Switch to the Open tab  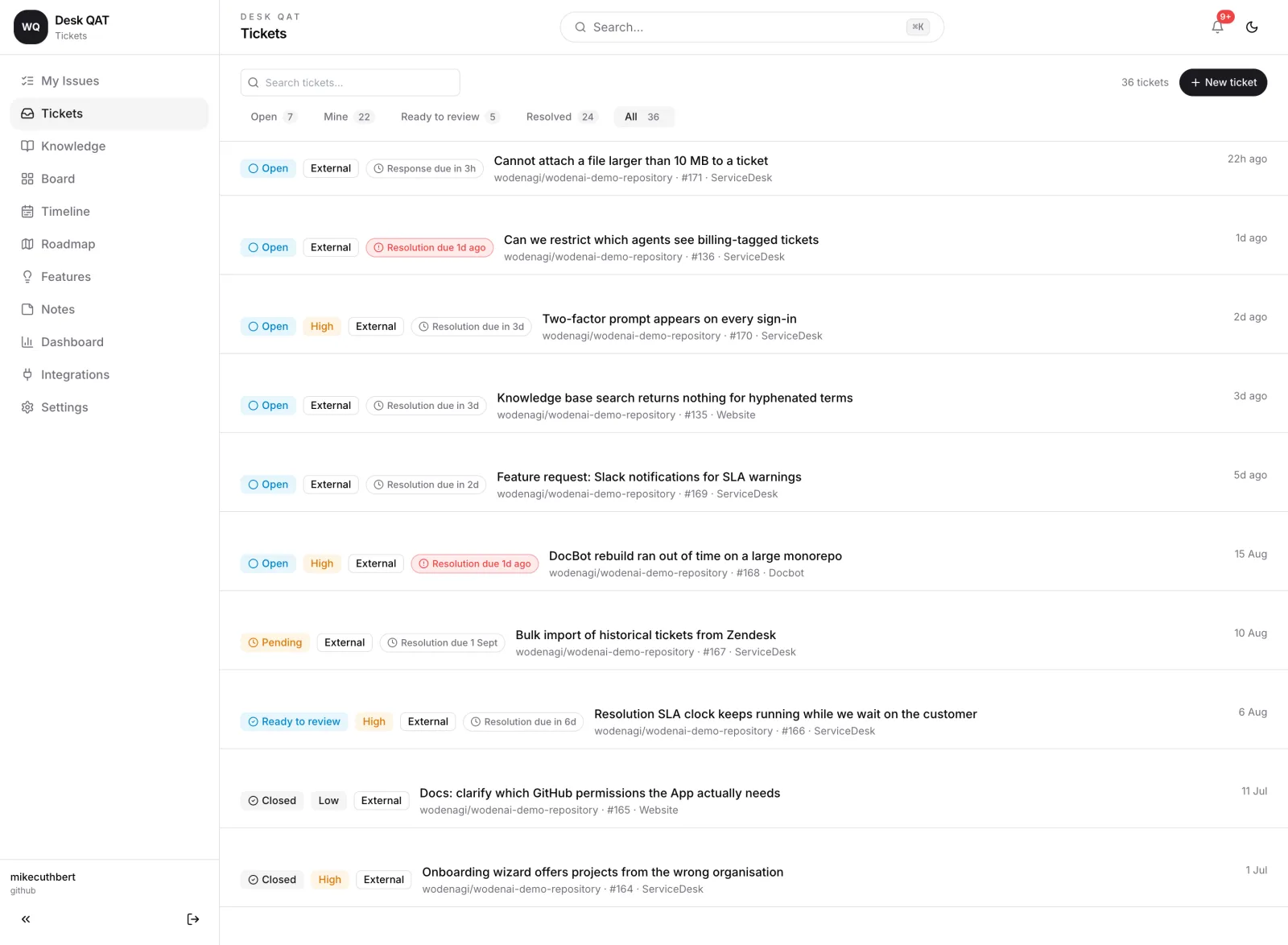point(274,117)
